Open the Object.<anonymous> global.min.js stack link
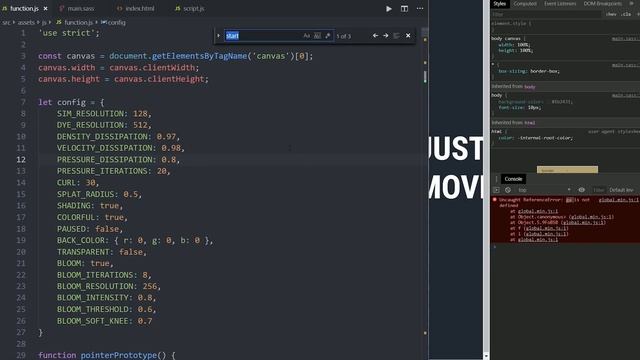640x360 pixels. coord(591,217)
